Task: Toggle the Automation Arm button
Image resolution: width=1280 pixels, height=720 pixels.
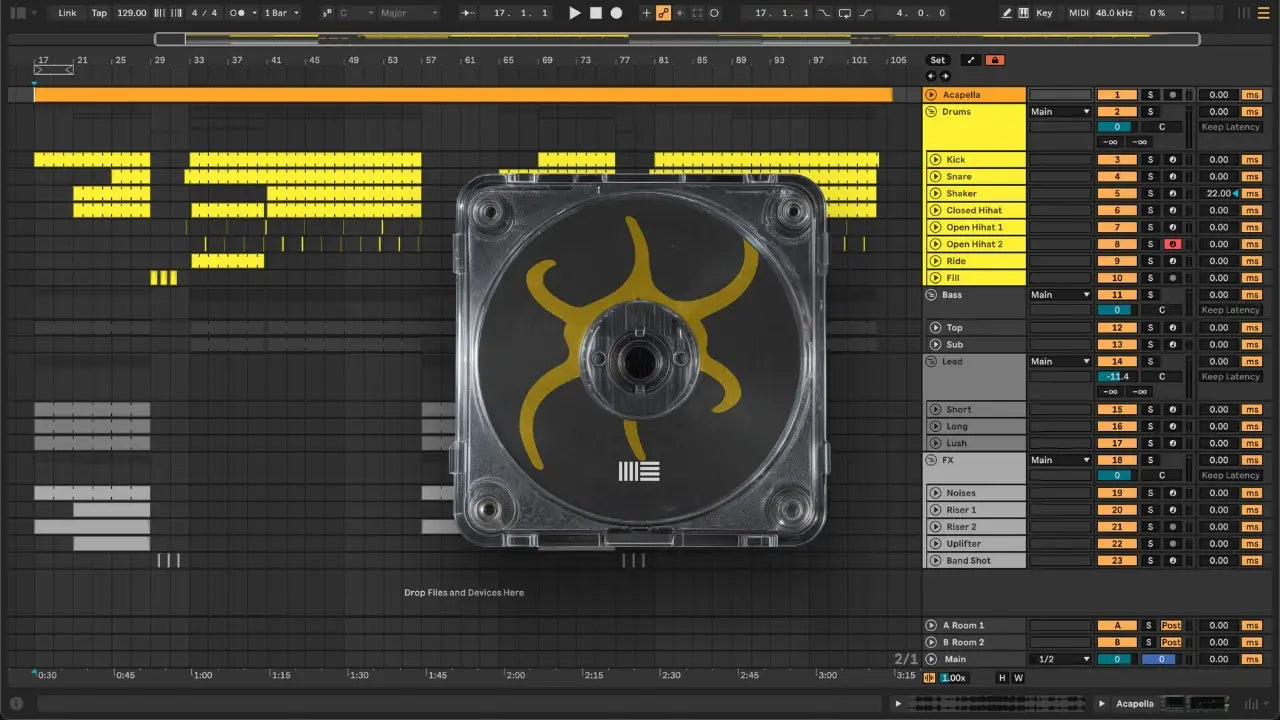Action: pyautogui.click(x=663, y=13)
